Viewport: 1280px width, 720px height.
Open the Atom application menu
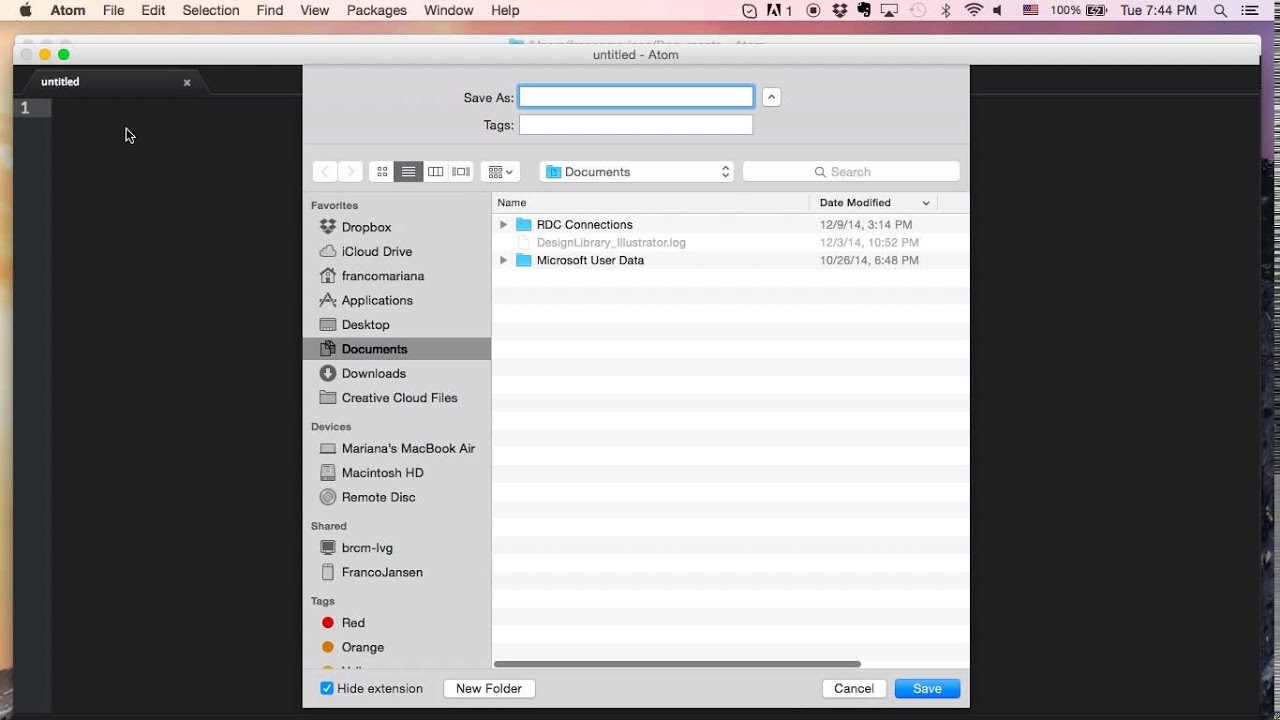tap(68, 10)
